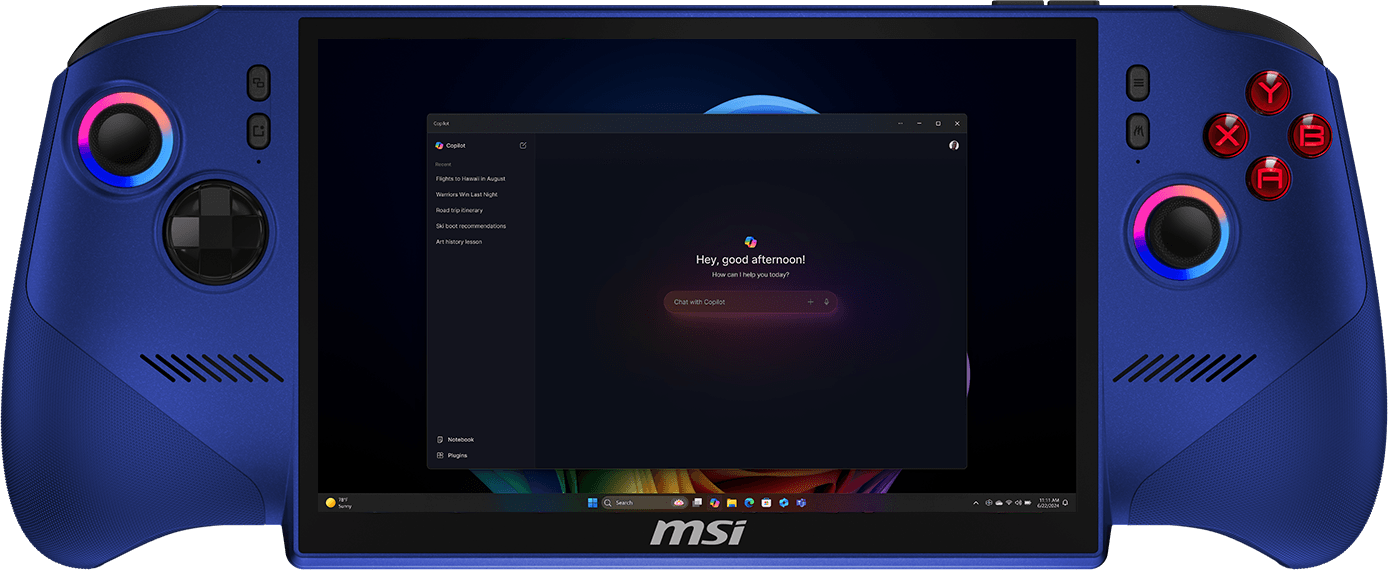Activate the microphone in the chat box
1388x570 pixels.
click(x=826, y=302)
